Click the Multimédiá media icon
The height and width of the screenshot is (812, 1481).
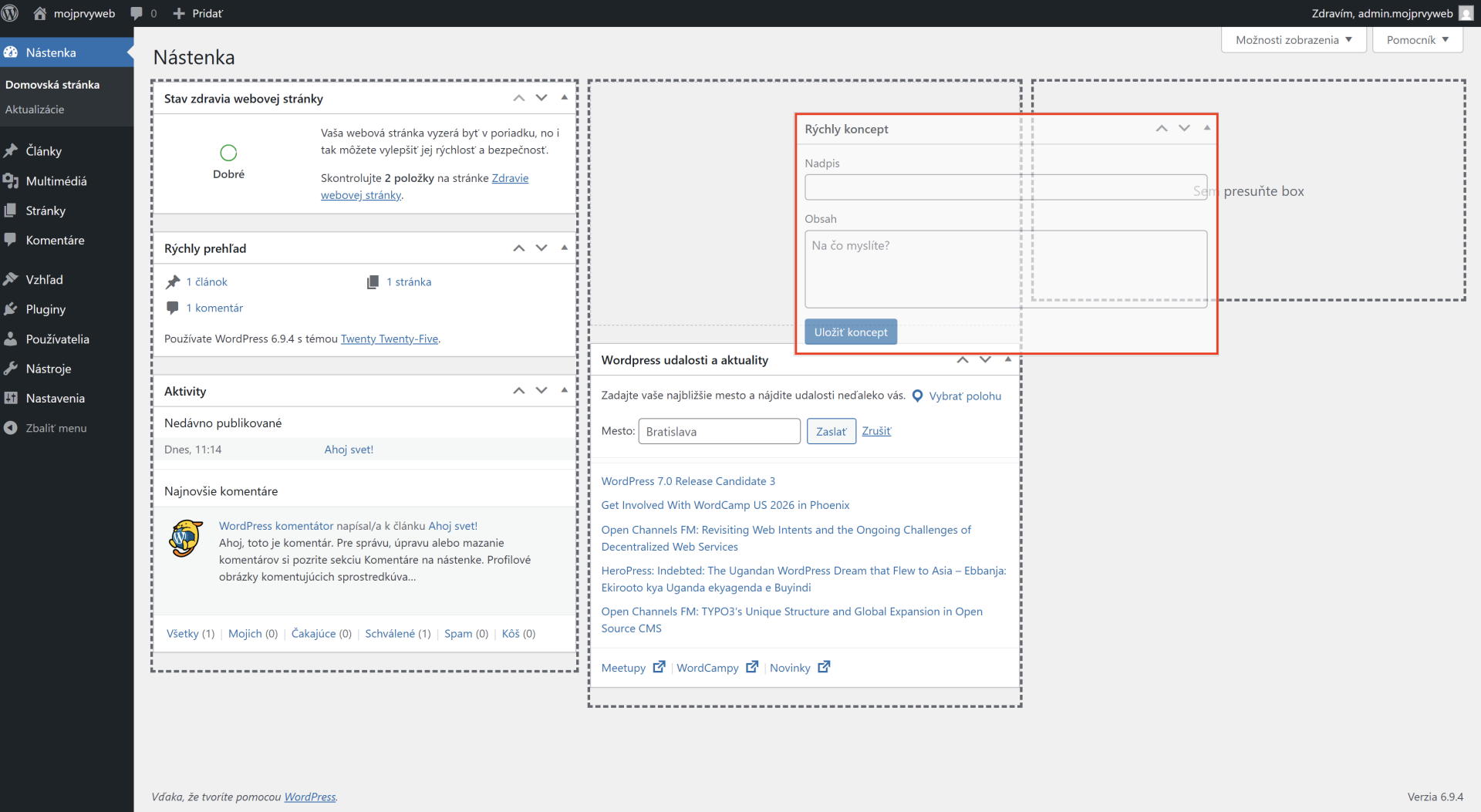(x=11, y=181)
